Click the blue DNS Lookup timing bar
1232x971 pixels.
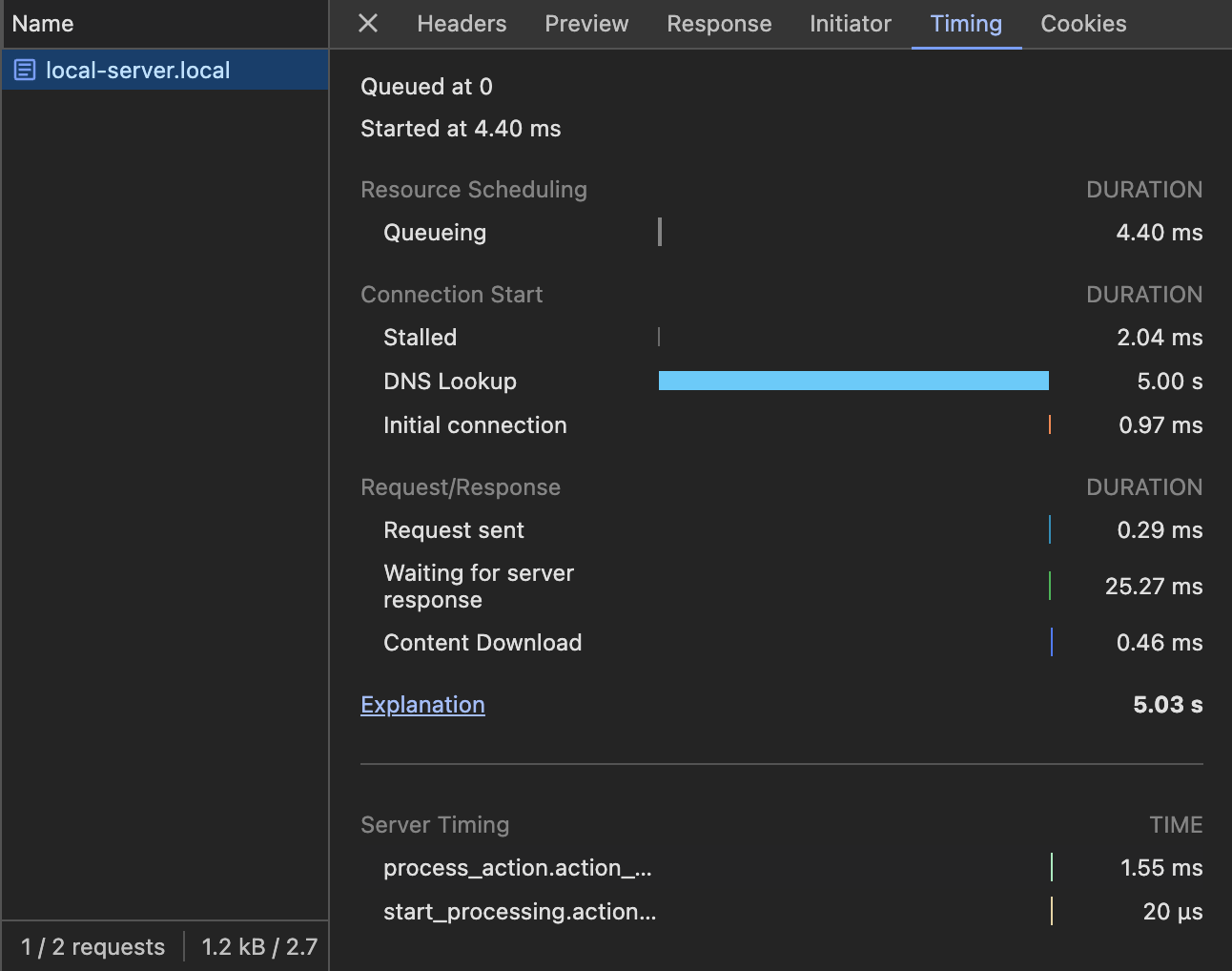click(853, 382)
